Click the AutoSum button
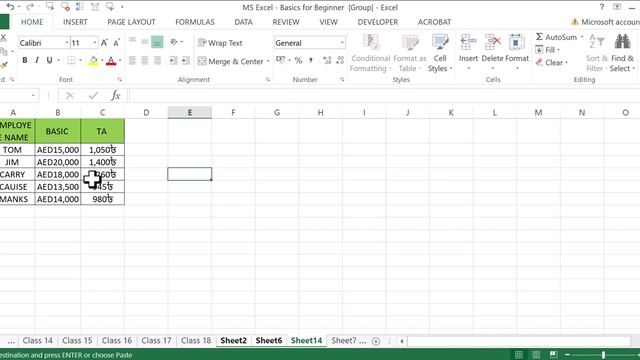 pos(556,37)
